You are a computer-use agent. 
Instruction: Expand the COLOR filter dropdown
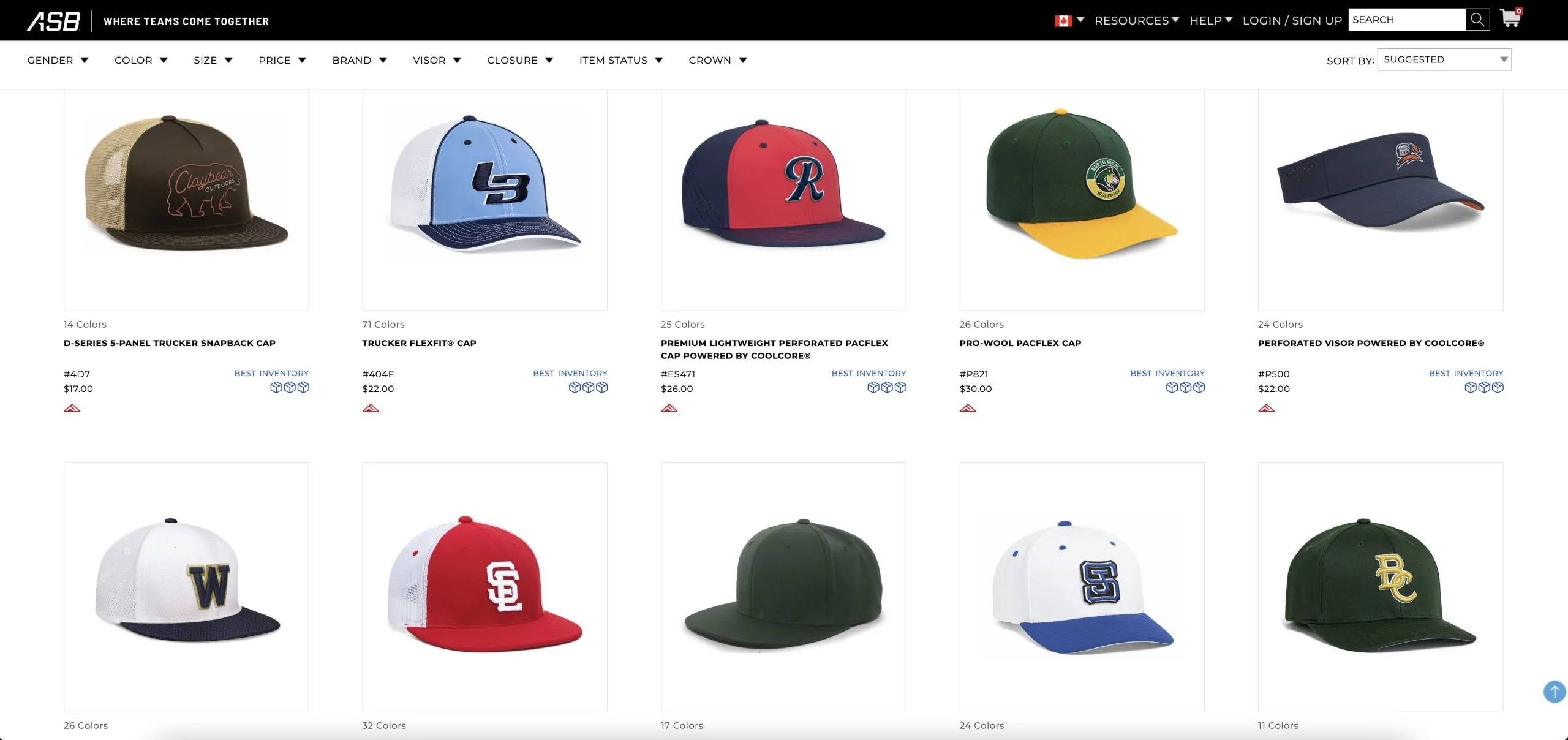(141, 60)
